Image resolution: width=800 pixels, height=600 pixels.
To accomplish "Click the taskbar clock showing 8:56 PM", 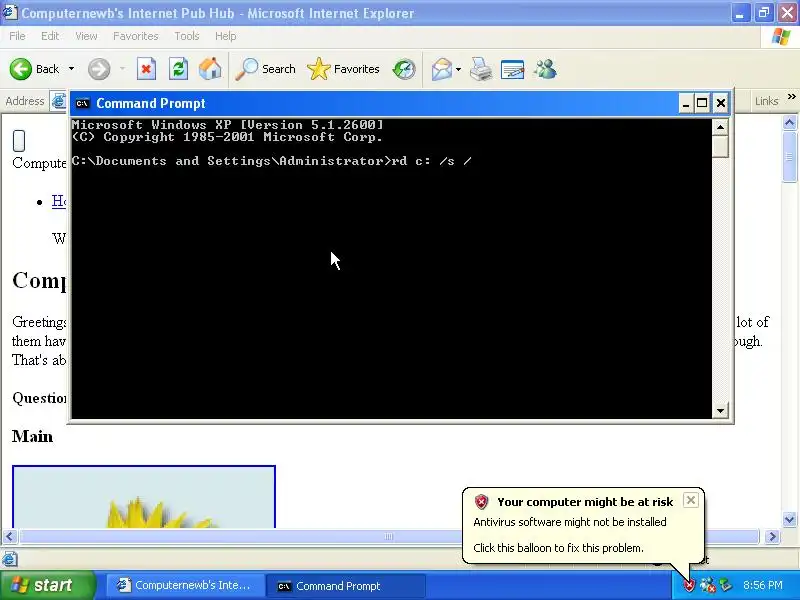I will (x=763, y=586).
